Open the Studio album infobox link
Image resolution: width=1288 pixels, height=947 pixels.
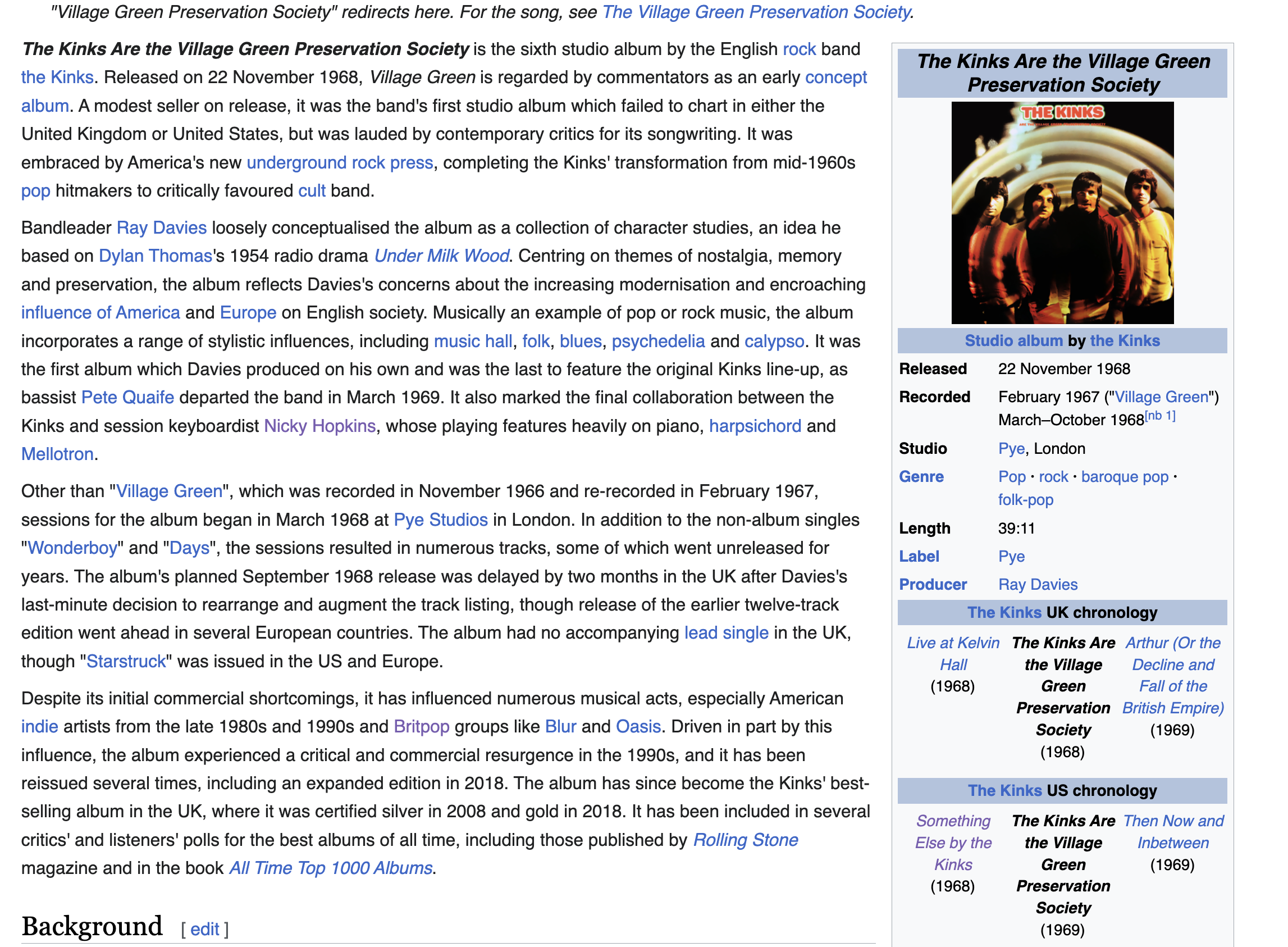pyautogui.click(x=1013, y=340)
